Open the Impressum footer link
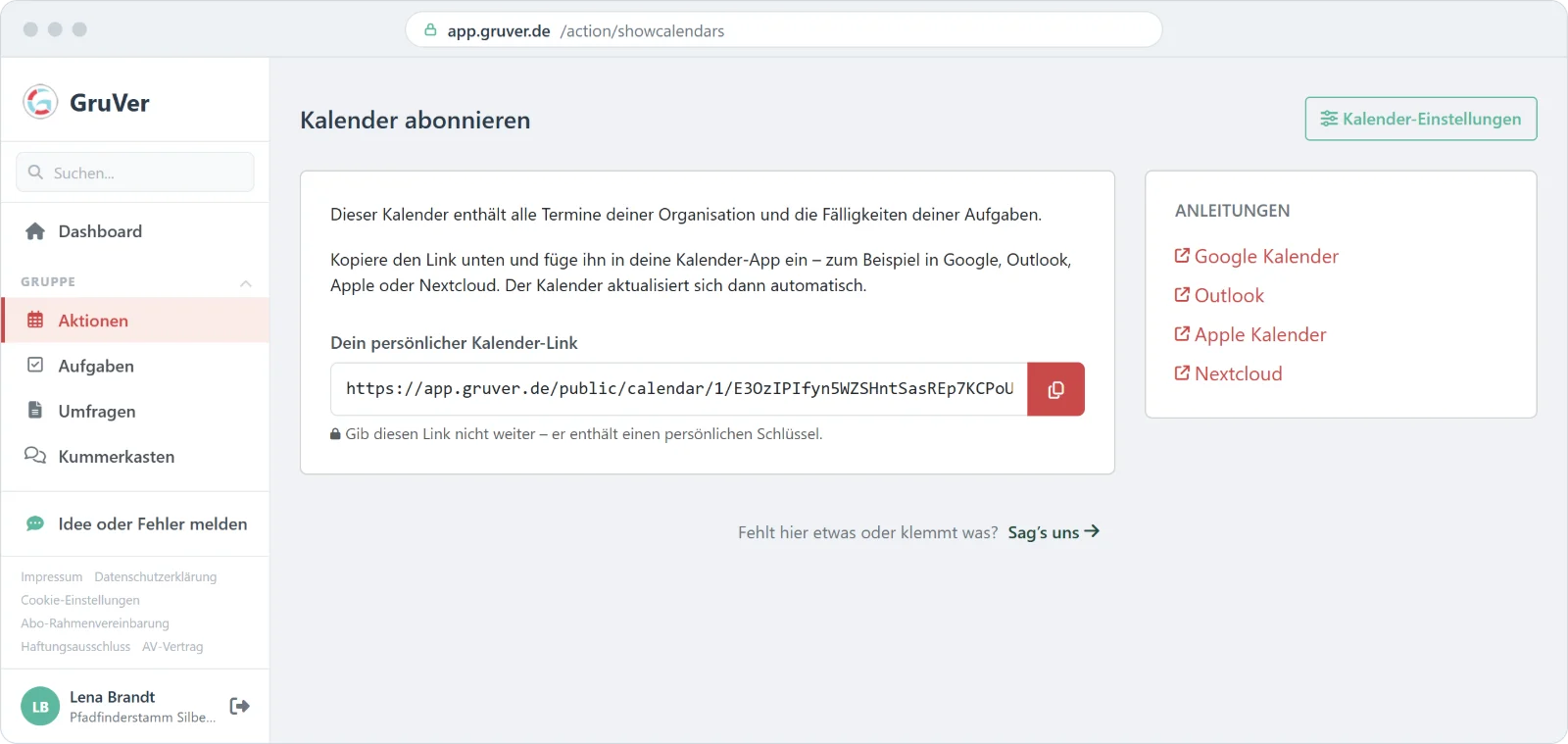1568x744 pixels. pos(52,577)
